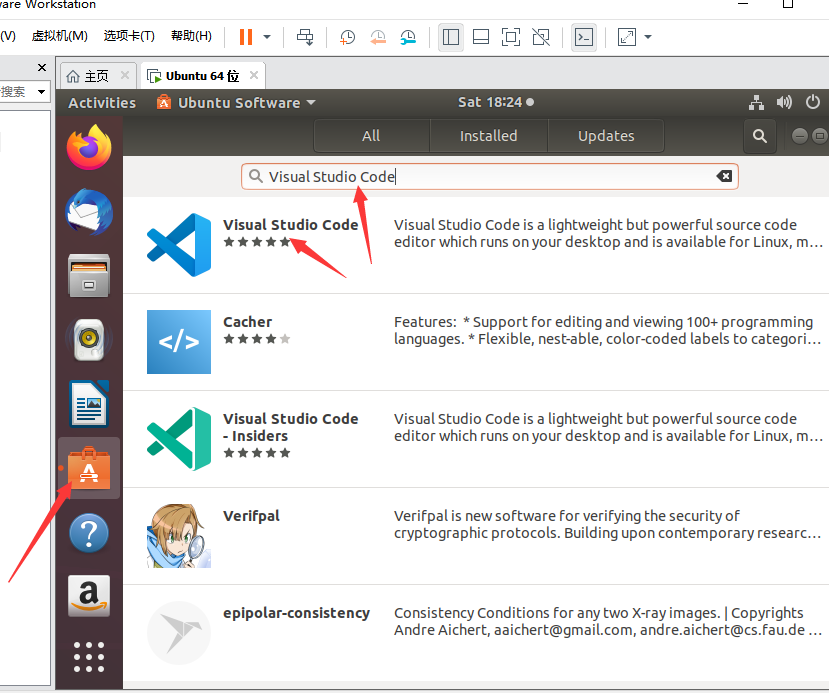
Task: Open the snapshot manager wrench icon
Action: (408, 37)
